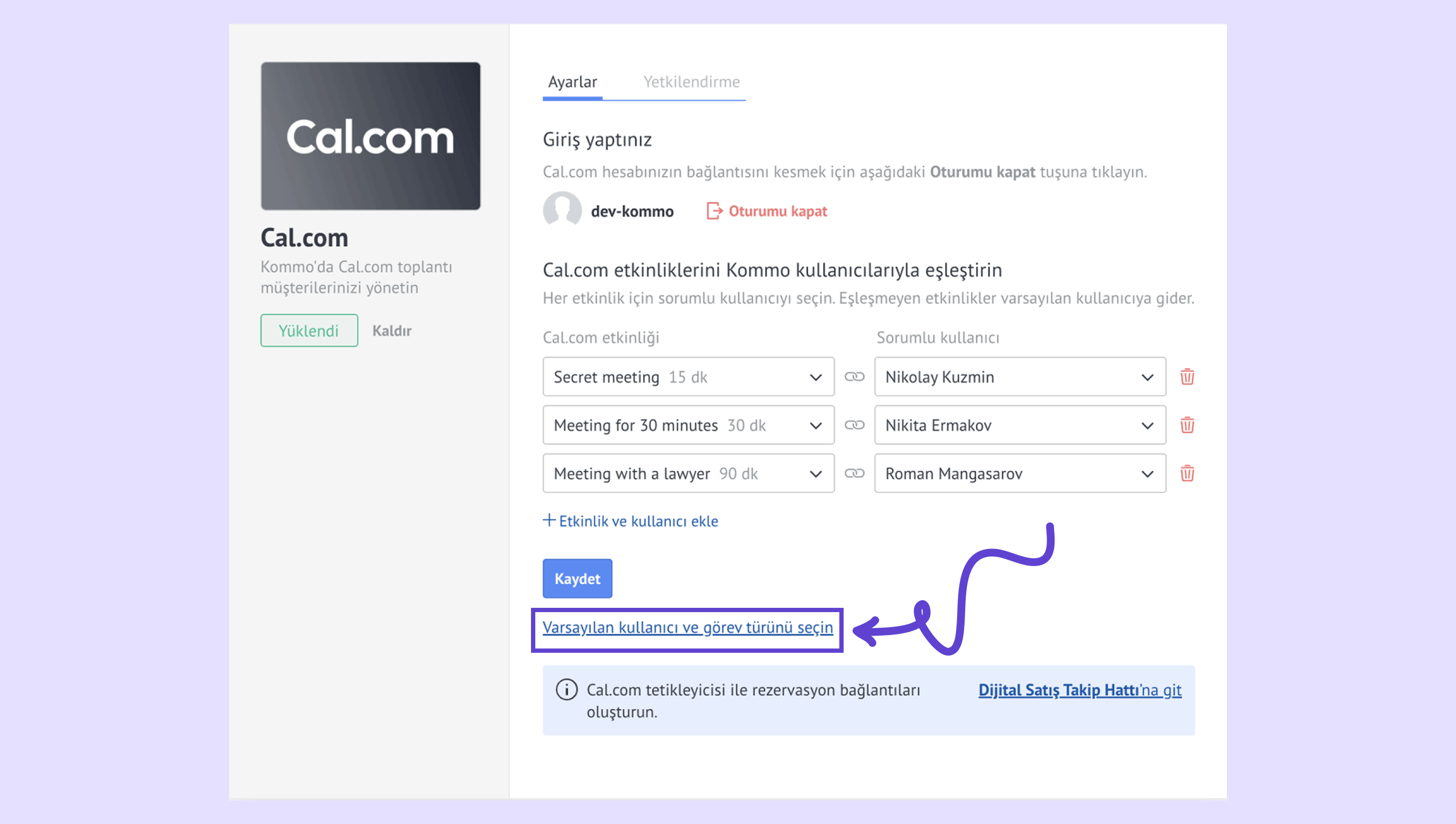The image size is (1456, 824).
Task: Click chain icon beside Meeting for 30 minutes
Action: (854, 424)
